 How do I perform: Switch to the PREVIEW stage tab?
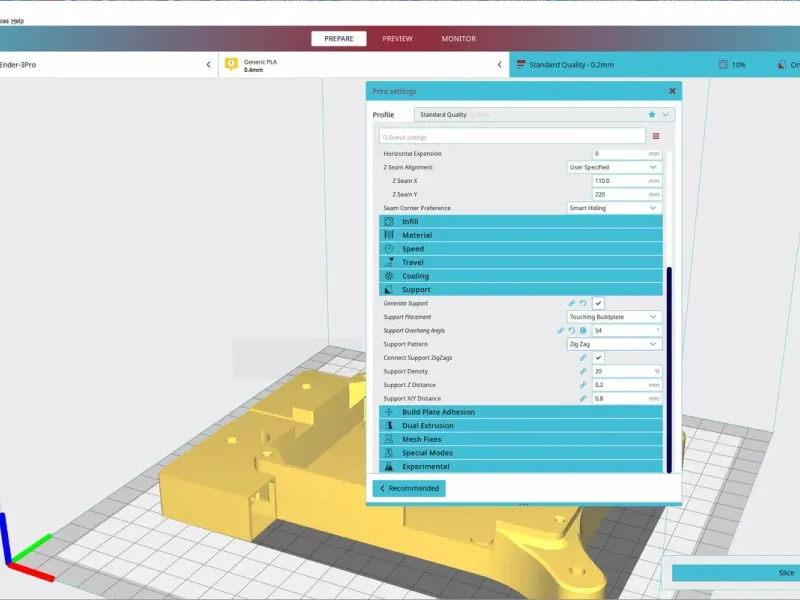click(x=397, y=39)
